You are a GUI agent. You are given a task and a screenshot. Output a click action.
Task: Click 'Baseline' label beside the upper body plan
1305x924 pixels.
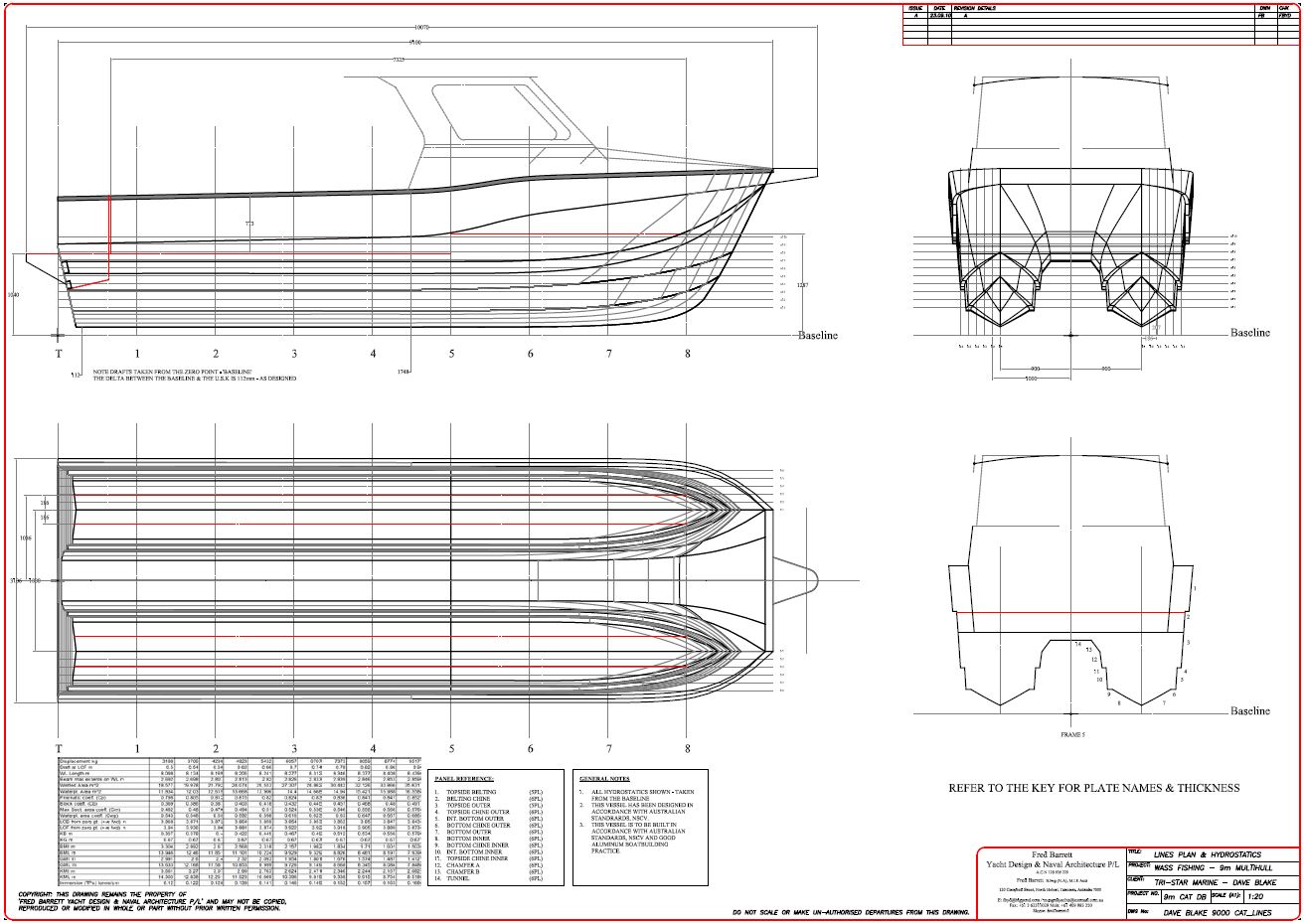coord(1250,333)
